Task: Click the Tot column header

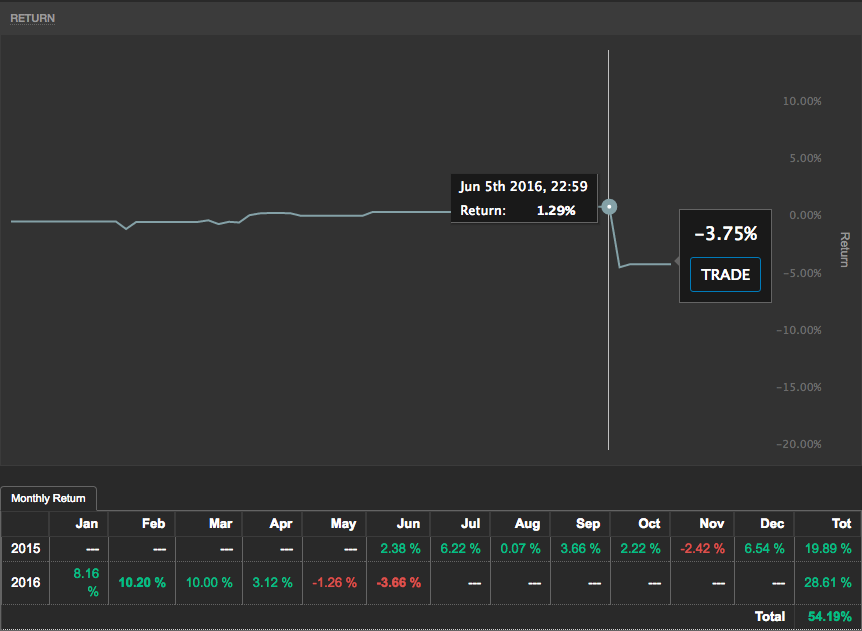Action: point(840,524)
